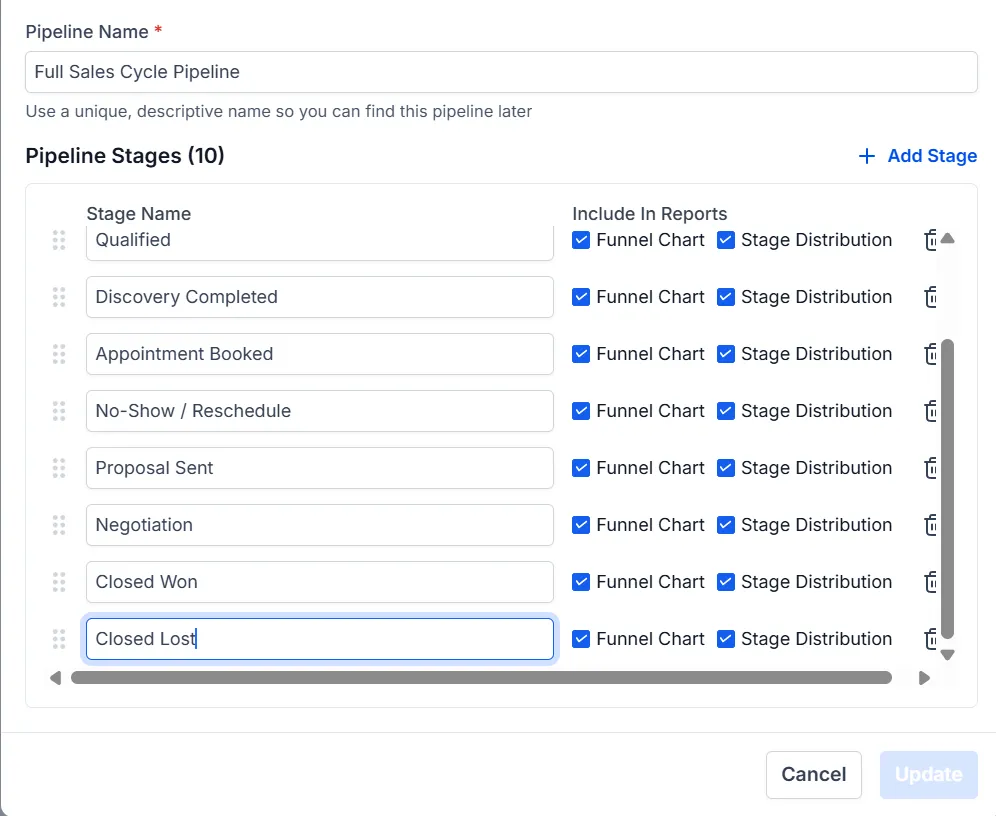Click the plus icon to add stage
The height and width of the screenshot is (816, 996).
pos(867,156)
